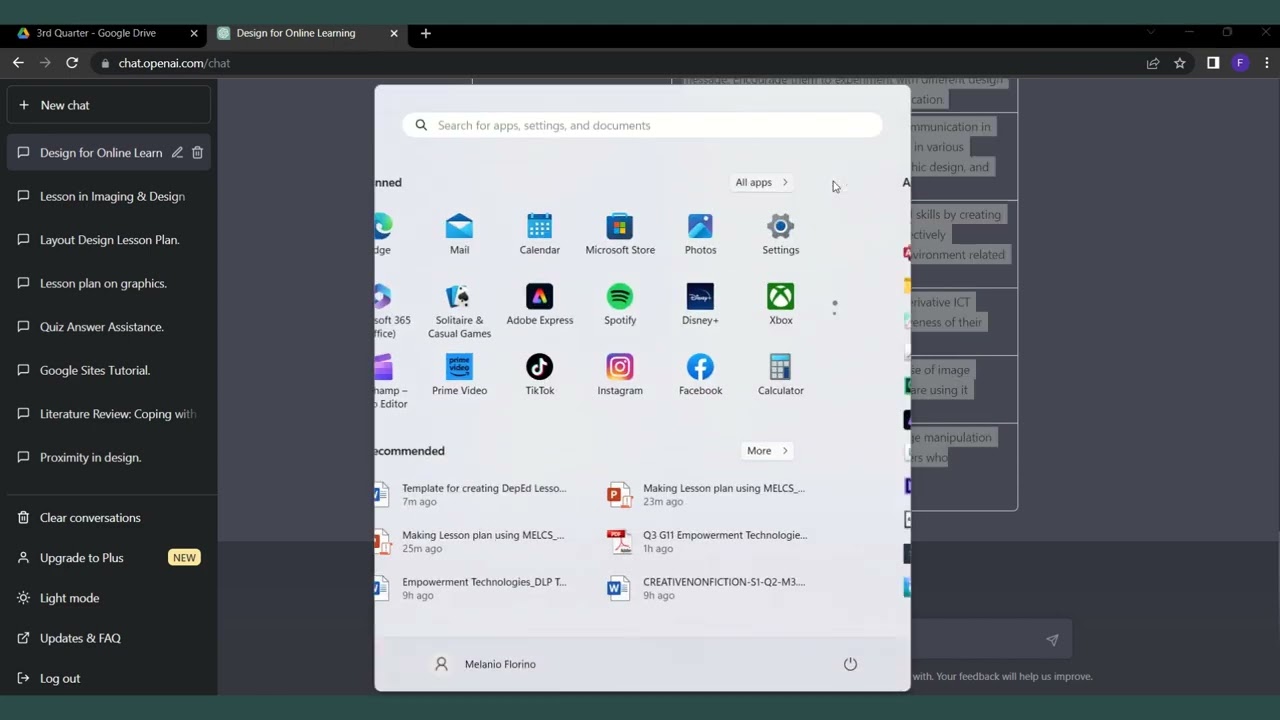1280x720 pixels.
Task: Share this page icon in address bar
Action: [1153, 63]
